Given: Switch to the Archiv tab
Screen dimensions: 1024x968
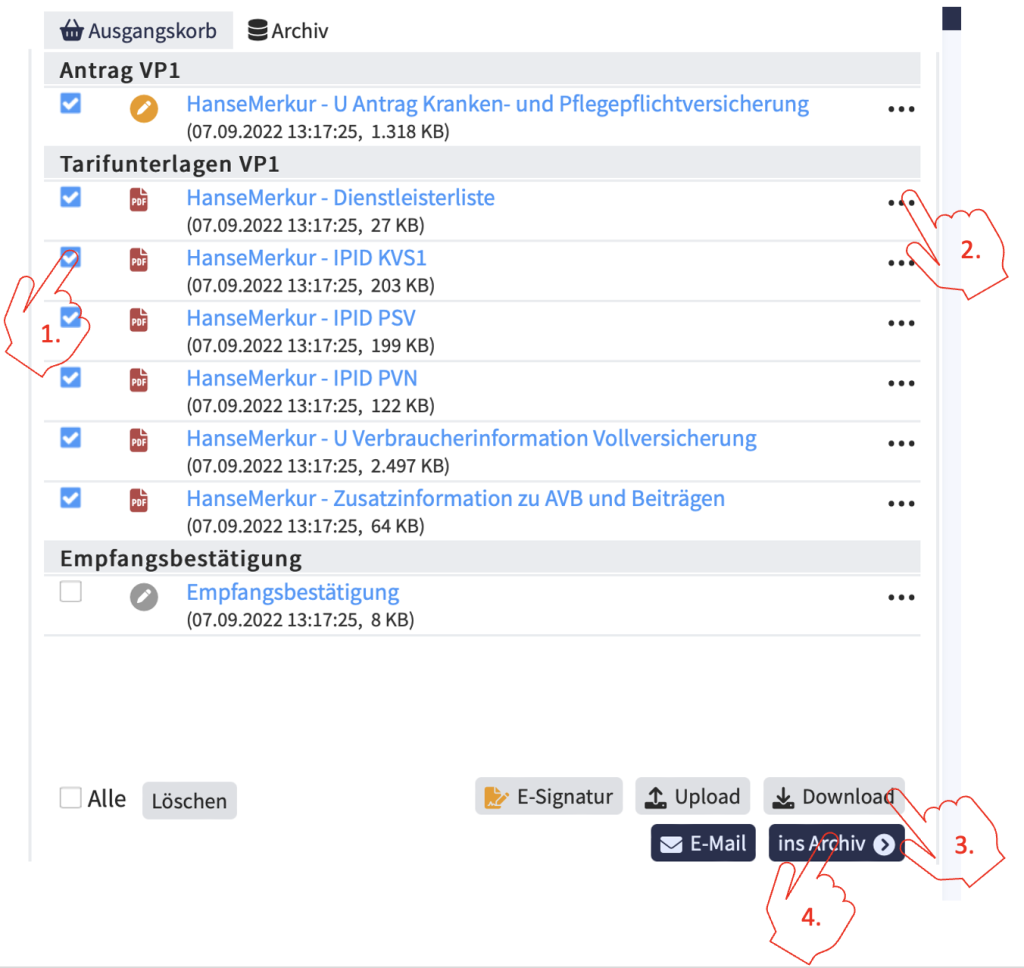Looking at the screenshot, I should [287, 31].
